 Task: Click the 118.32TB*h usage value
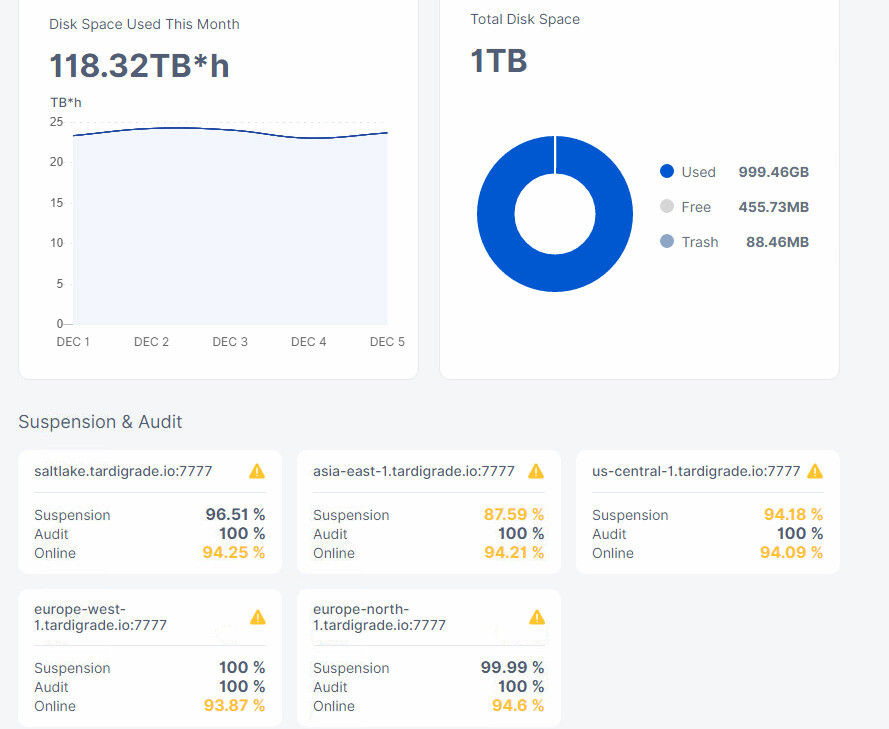click(139, 65)
